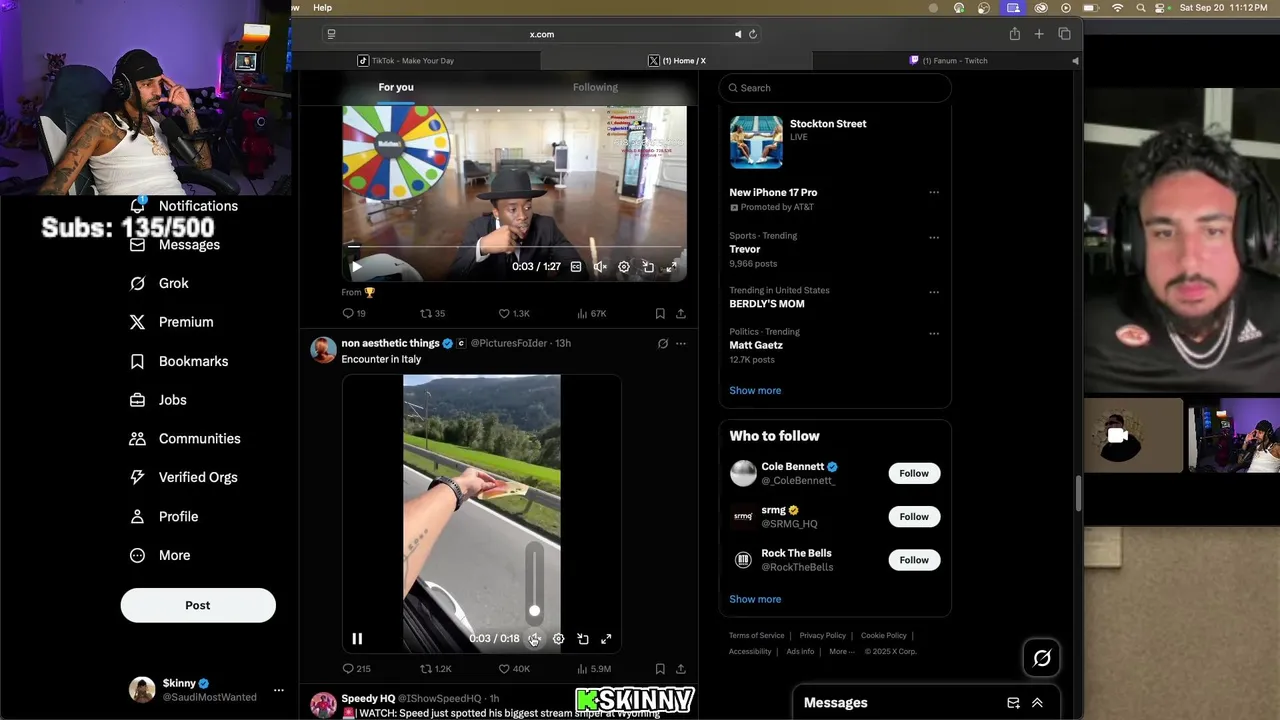Open settings of the top video
The width and height of the screenshot is (1280, 720).
click(624, 267)
